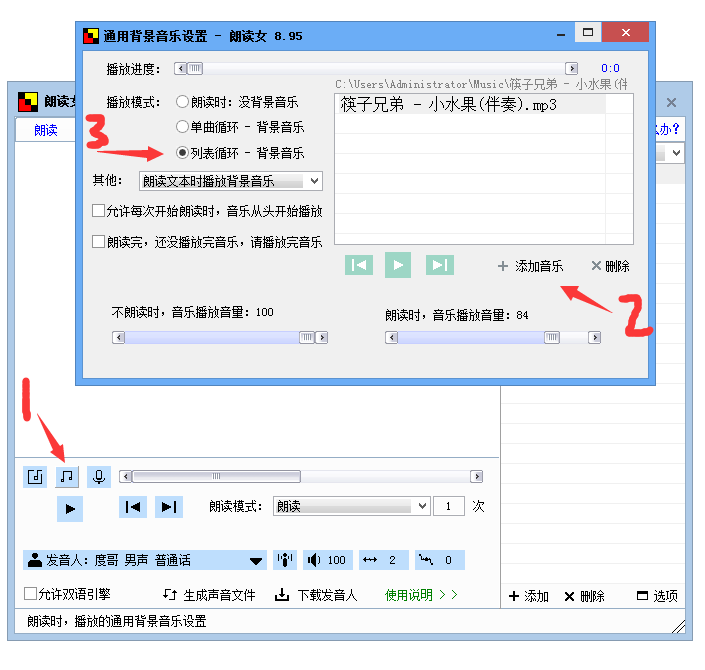The height and width of the screenshot is (670, 705).
Task: Open the 使用说明 link
Action: [x=421, y=595]
